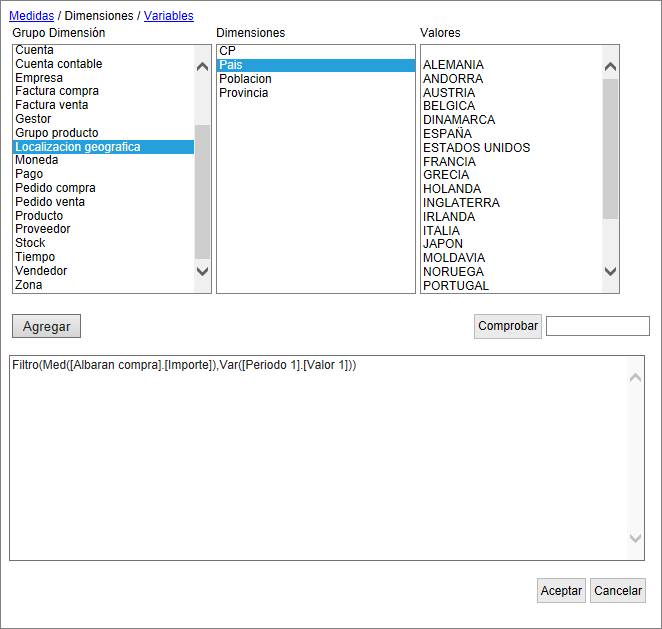Select Producto in the Grupo Dimensión list
662x629 pixels.
pyautogui.click(x=39, y=216)
